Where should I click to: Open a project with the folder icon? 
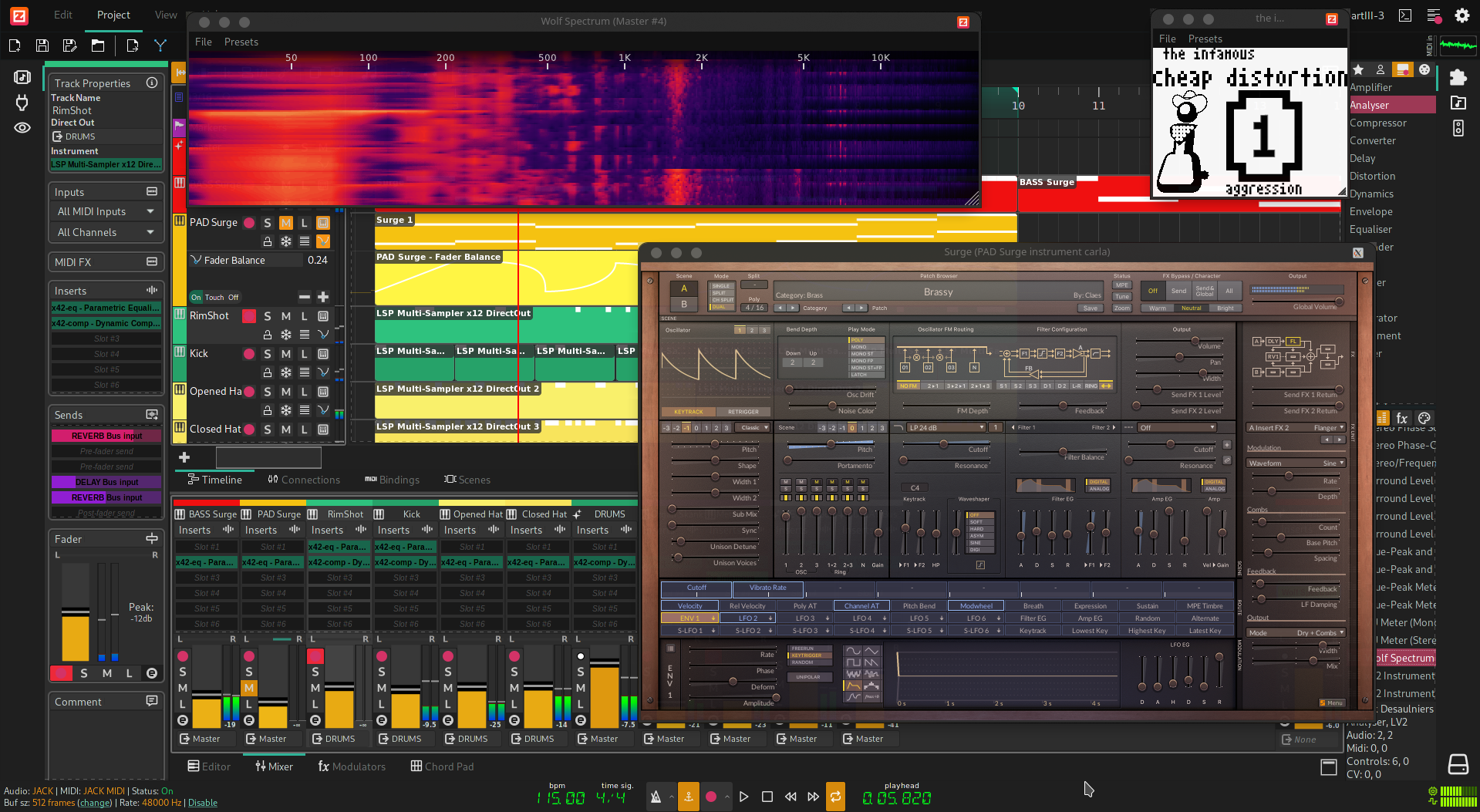coord(97,45)
